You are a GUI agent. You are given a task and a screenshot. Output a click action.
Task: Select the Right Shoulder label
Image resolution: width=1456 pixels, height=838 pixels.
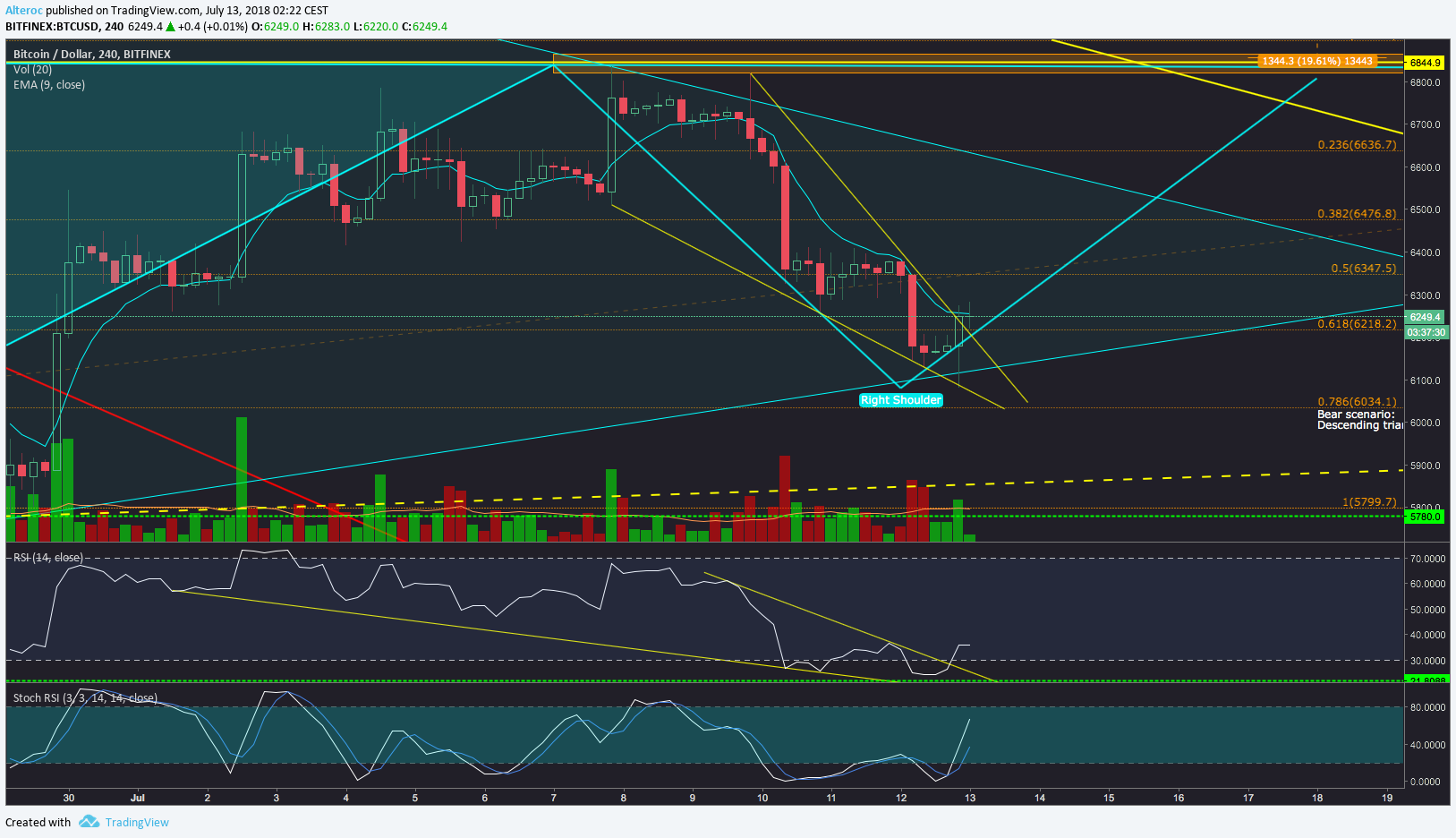click(x=901, y=400)
